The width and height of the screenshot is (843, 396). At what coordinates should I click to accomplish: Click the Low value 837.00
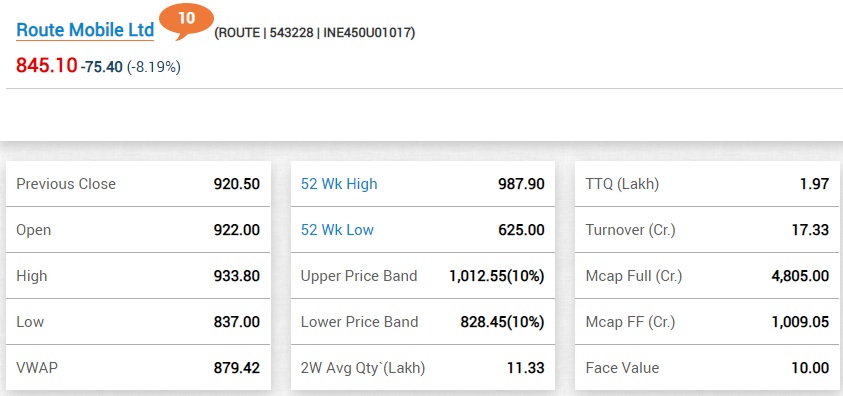point(237,322)
